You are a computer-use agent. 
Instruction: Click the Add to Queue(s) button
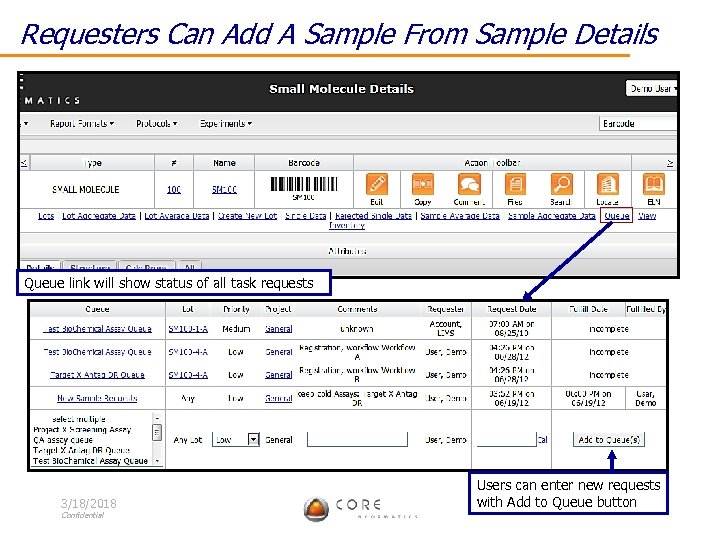[x=609, y=439]
